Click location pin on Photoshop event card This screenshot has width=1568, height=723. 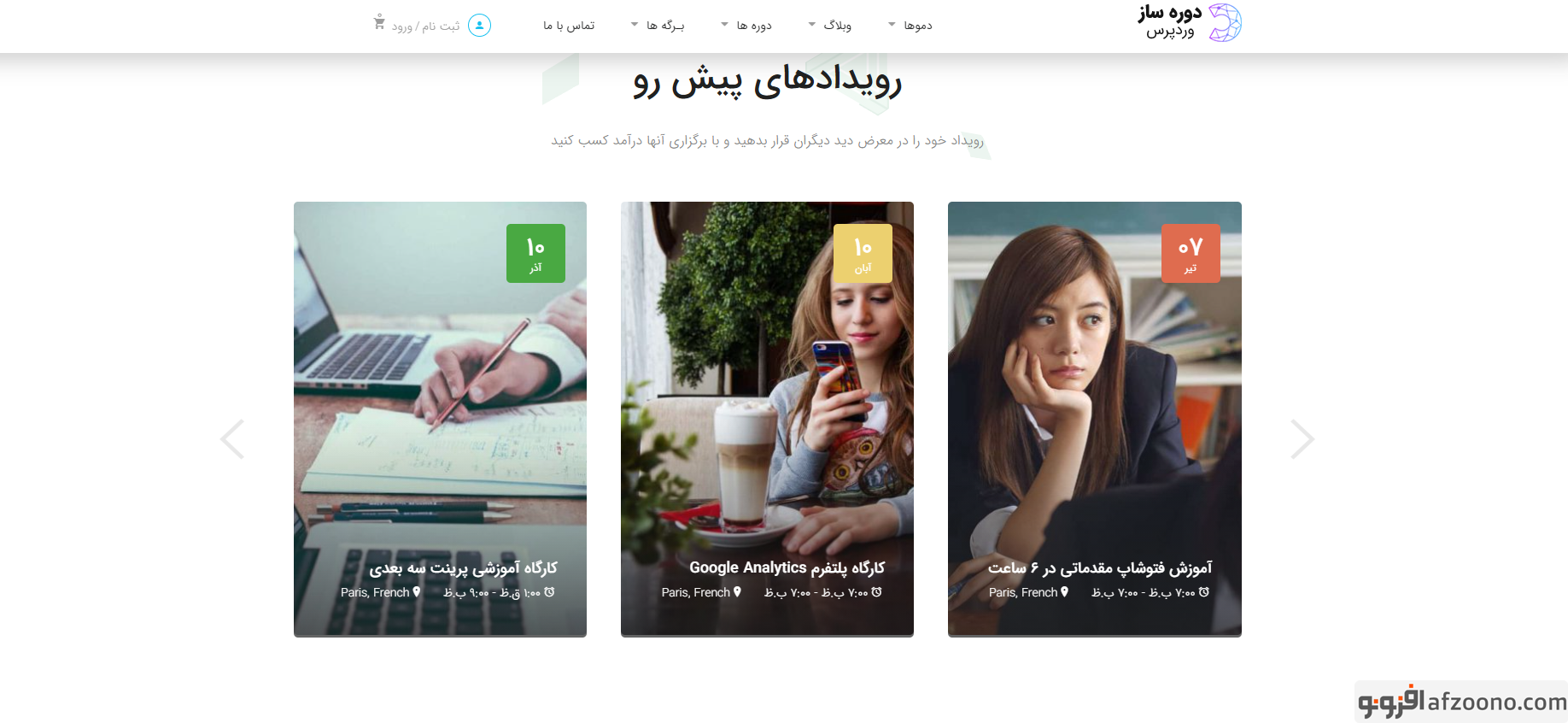coord(1064,591)
